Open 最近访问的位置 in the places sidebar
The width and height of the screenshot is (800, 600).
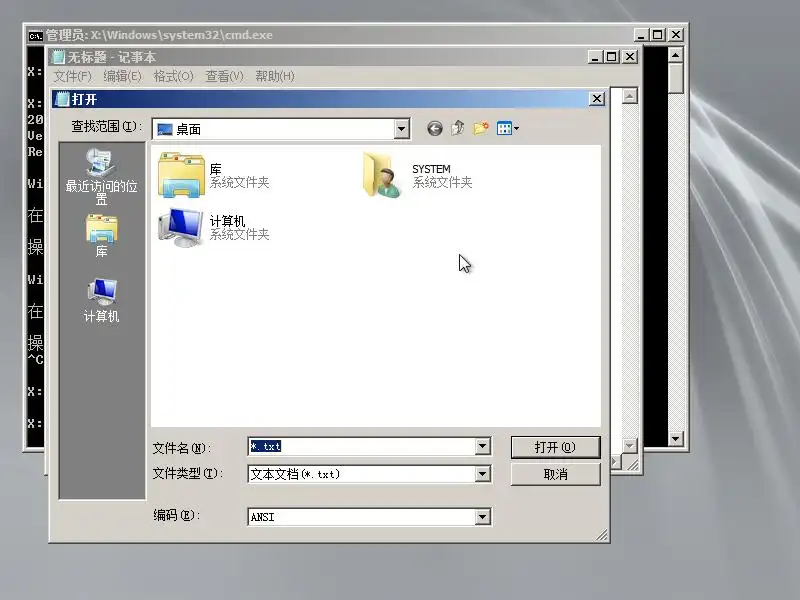[102, 177]
